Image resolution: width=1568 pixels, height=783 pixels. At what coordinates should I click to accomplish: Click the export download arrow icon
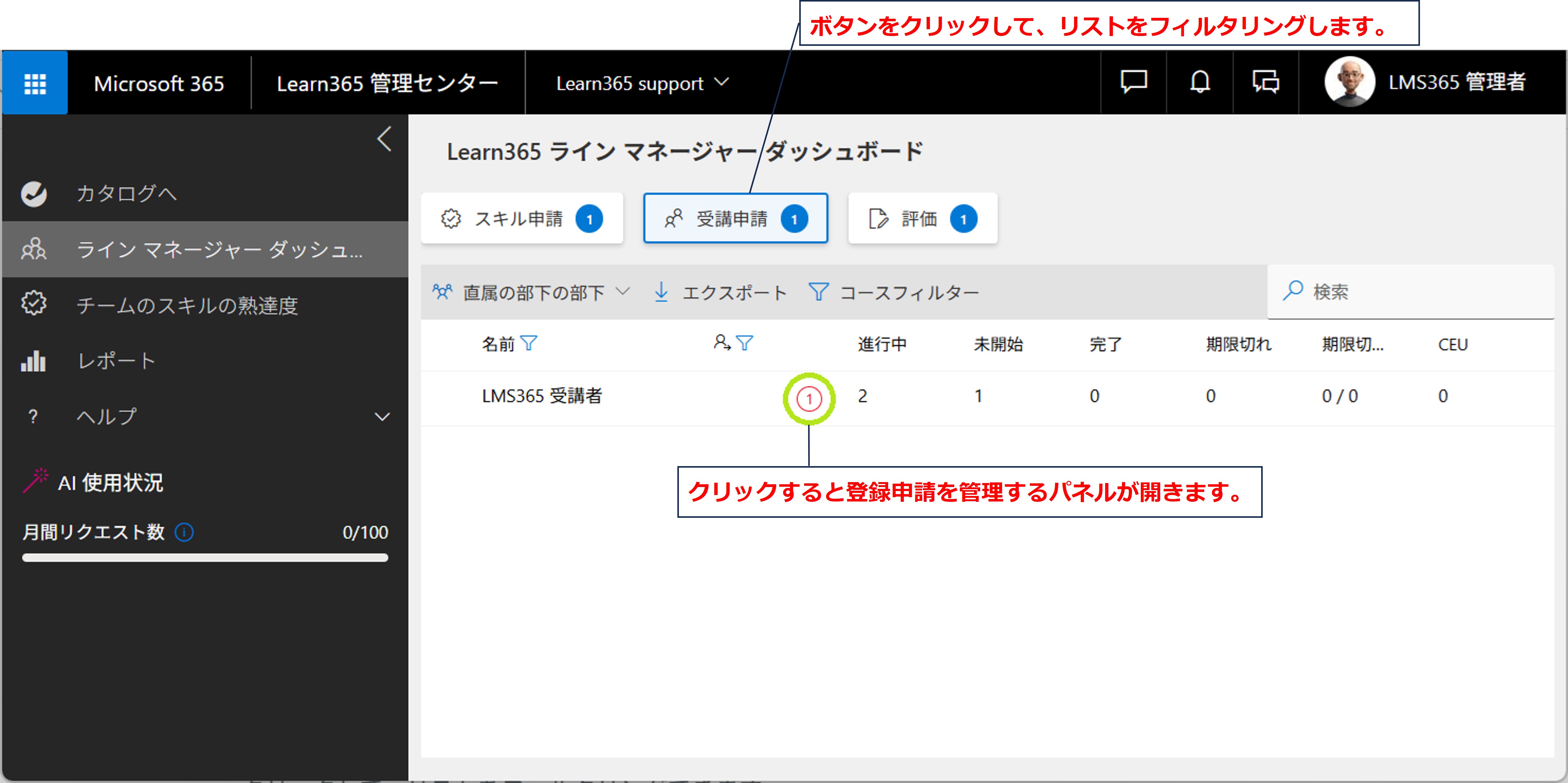661,292
